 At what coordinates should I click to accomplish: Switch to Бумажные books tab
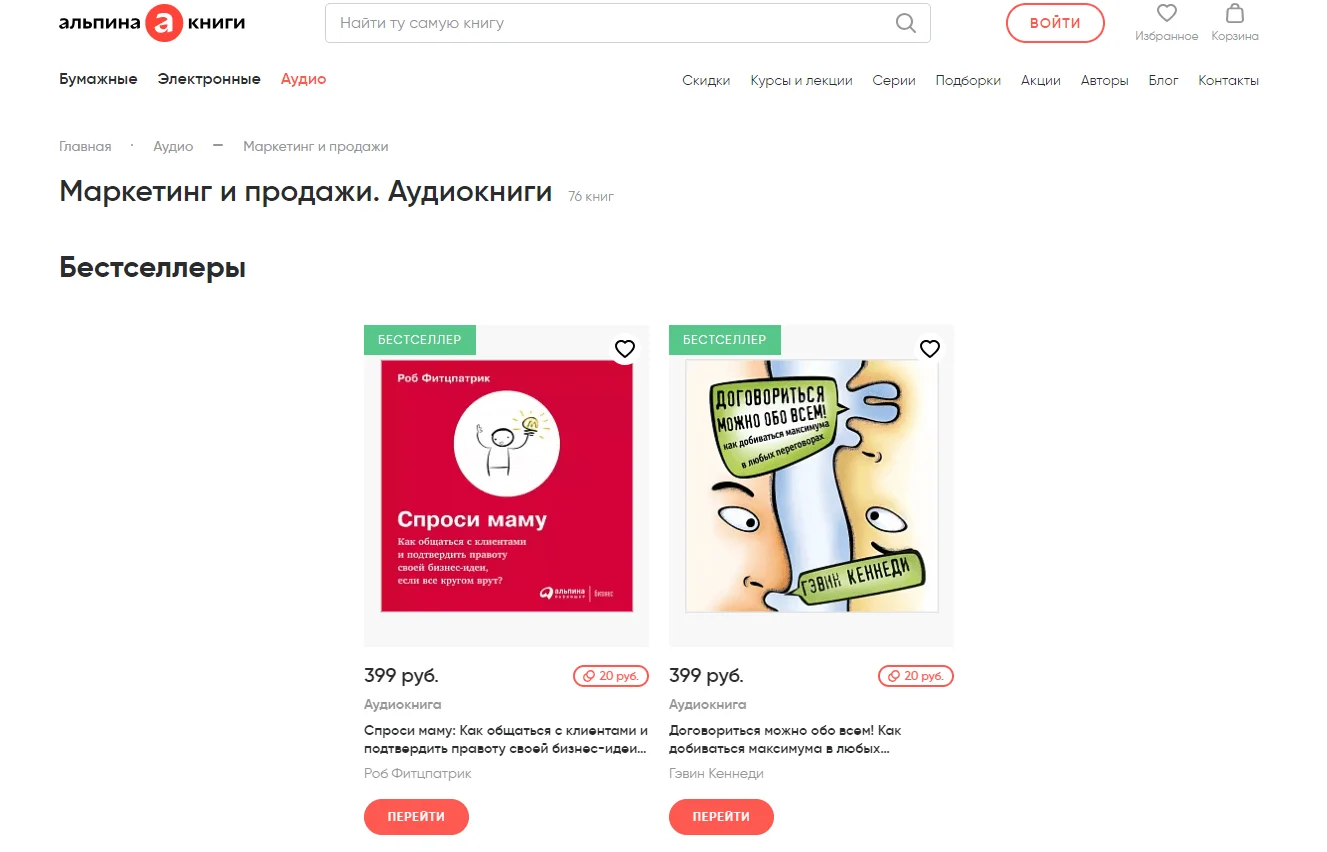98,79
